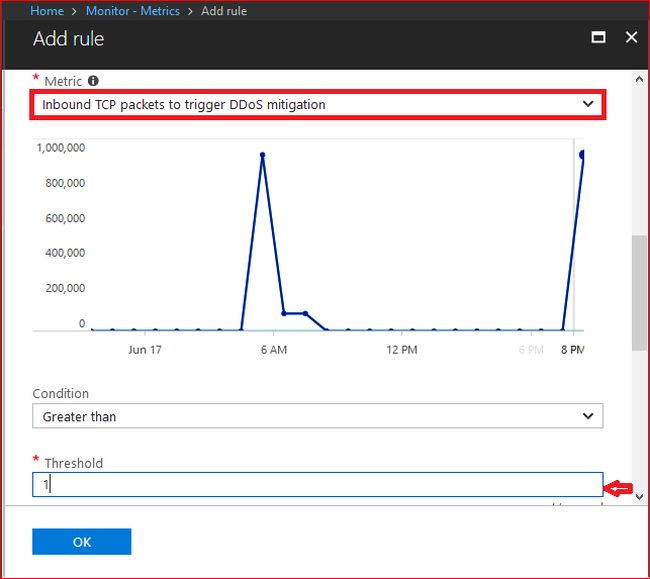Click the 1,000,000 y-axis label
The height and width of the screenshot is (579, 650).
pyautogui.click(x=61, y=148)
